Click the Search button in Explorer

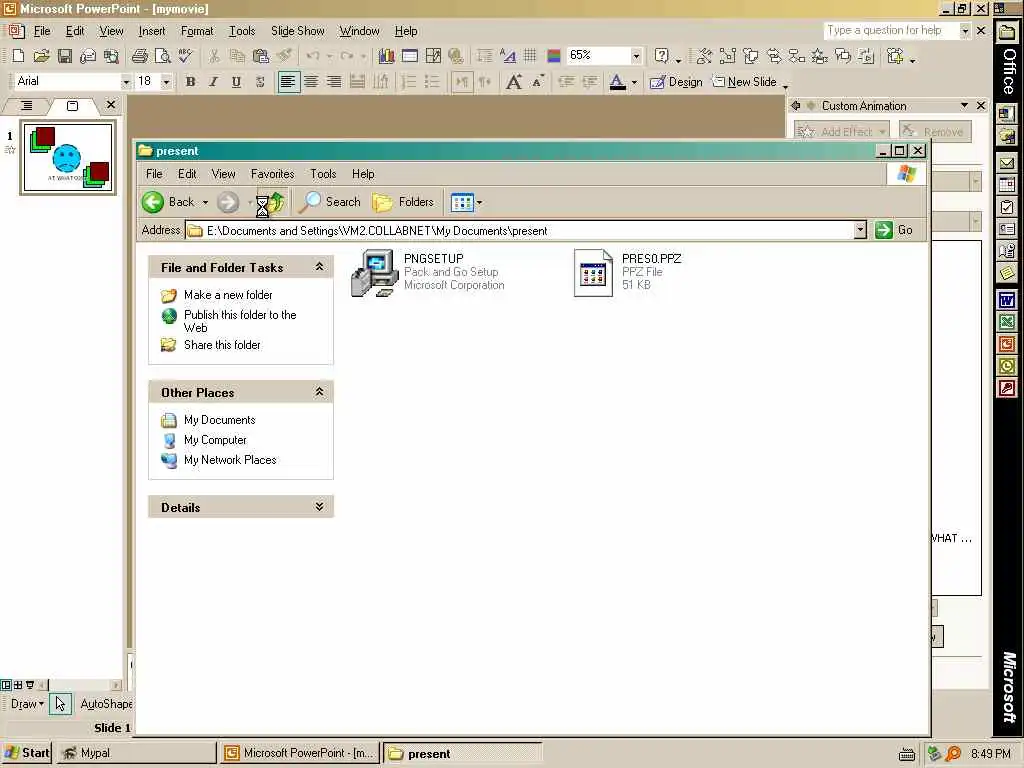(330, 202)
